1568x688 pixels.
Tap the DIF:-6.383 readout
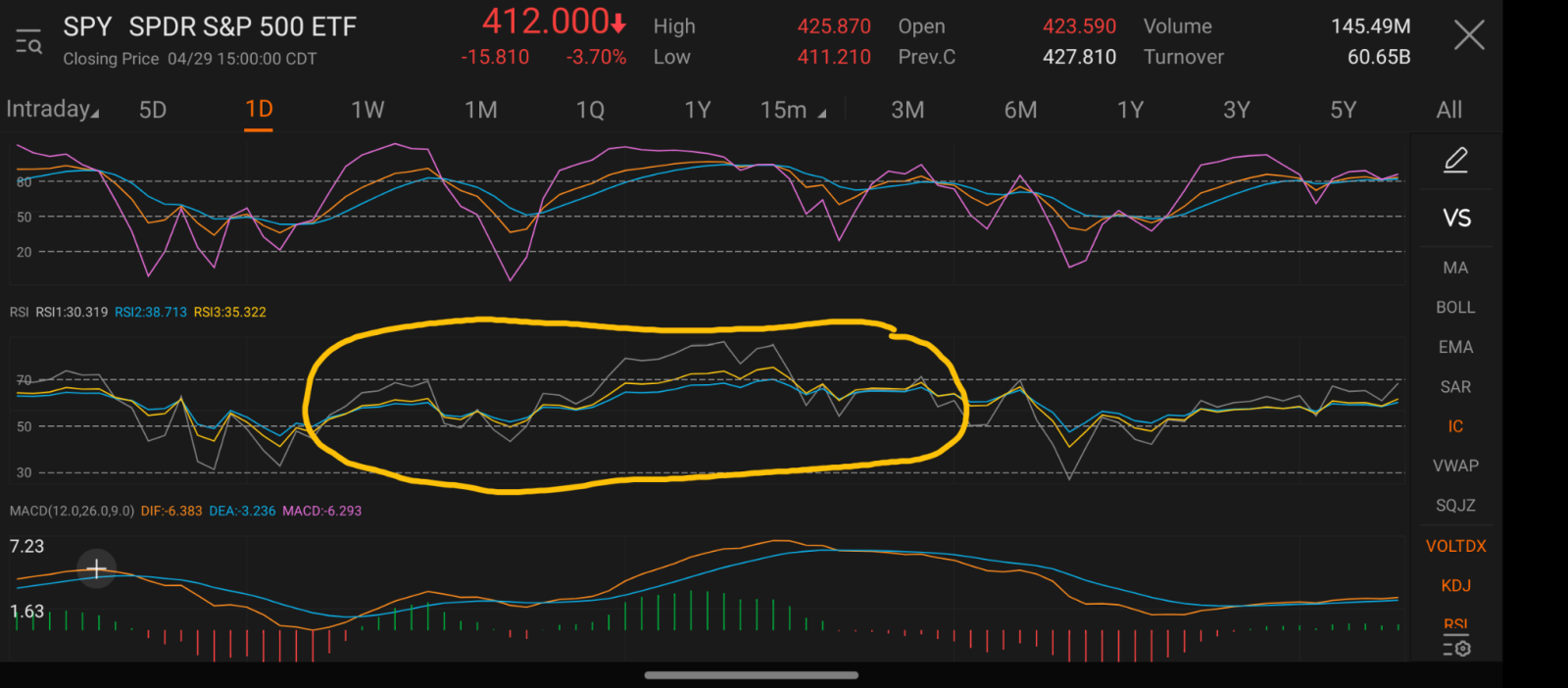pos(171,511)
